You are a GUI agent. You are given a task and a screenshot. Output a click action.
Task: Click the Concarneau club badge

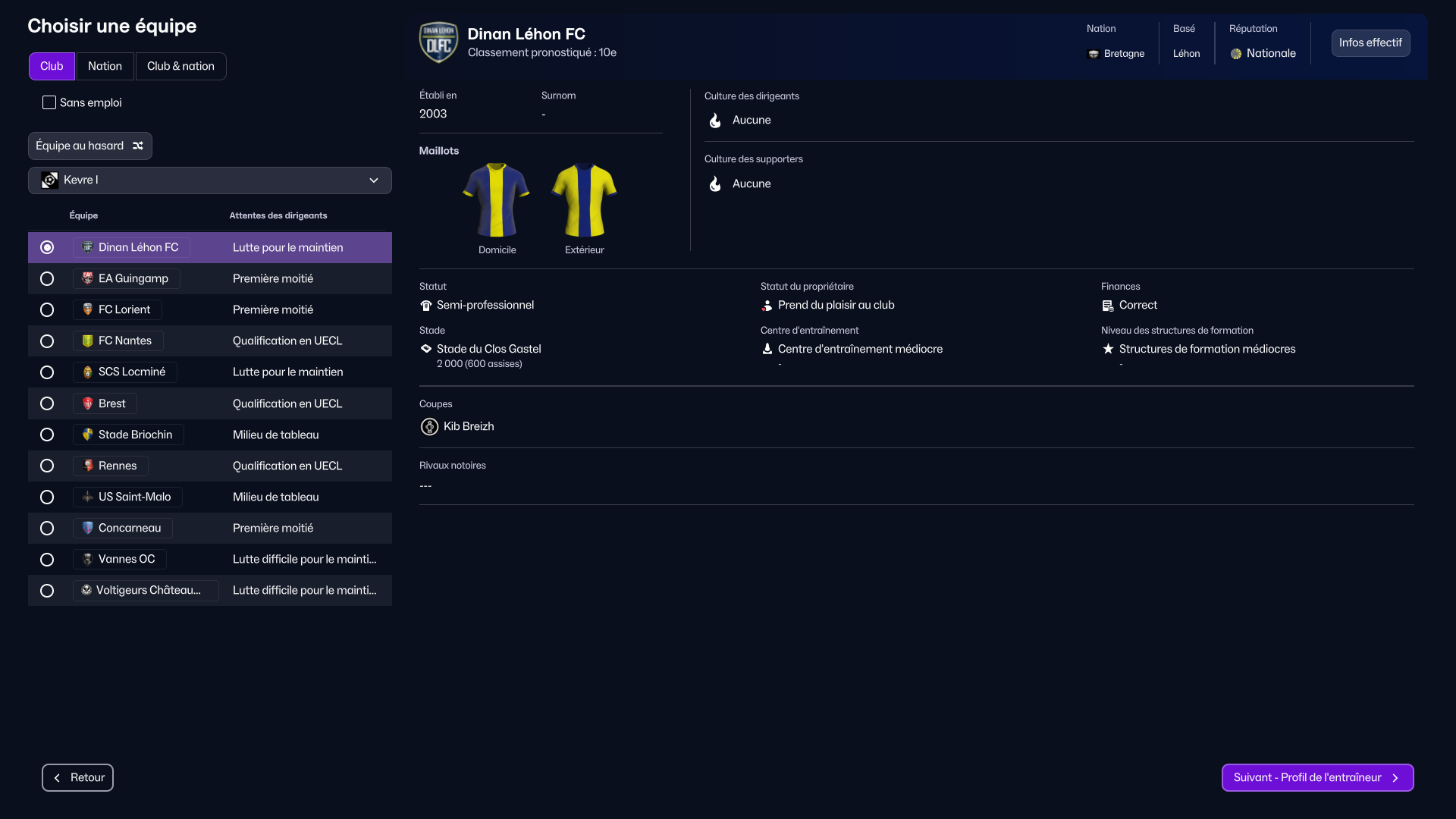(x=87, y=528)
